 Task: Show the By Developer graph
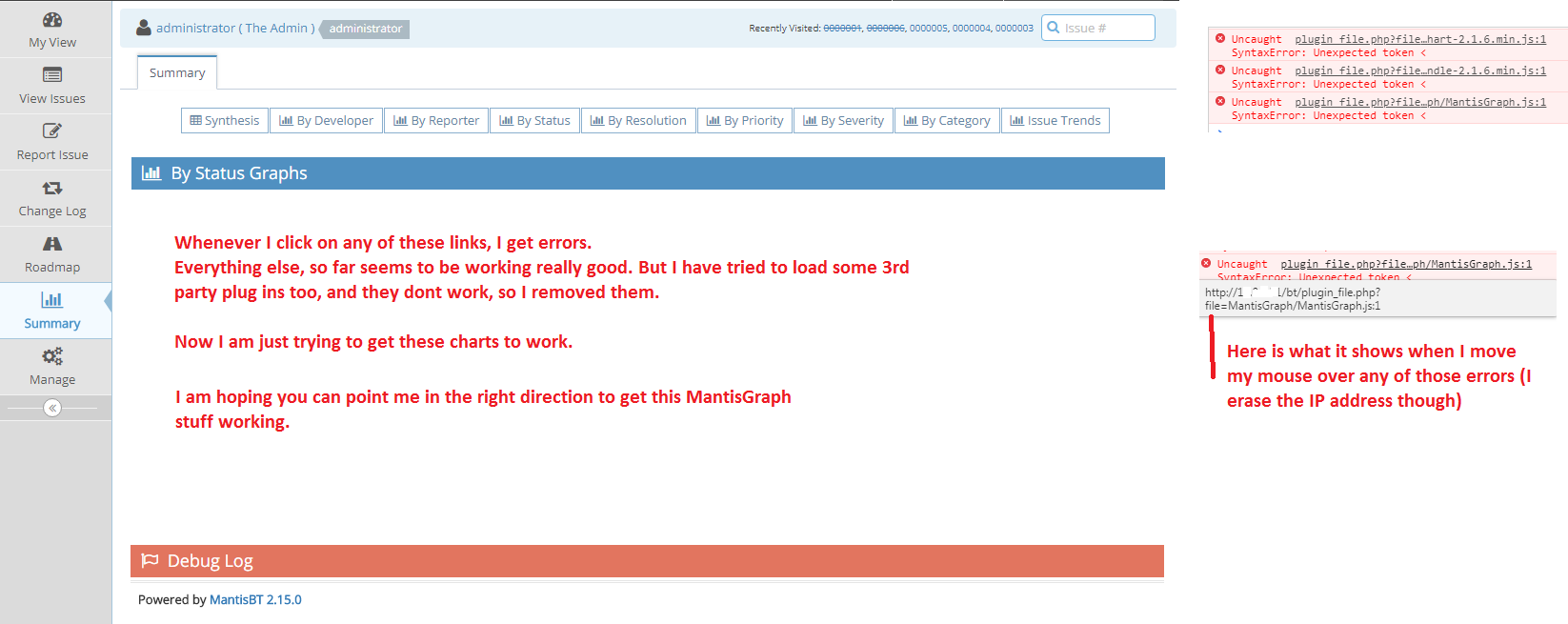tap(326, 120)
